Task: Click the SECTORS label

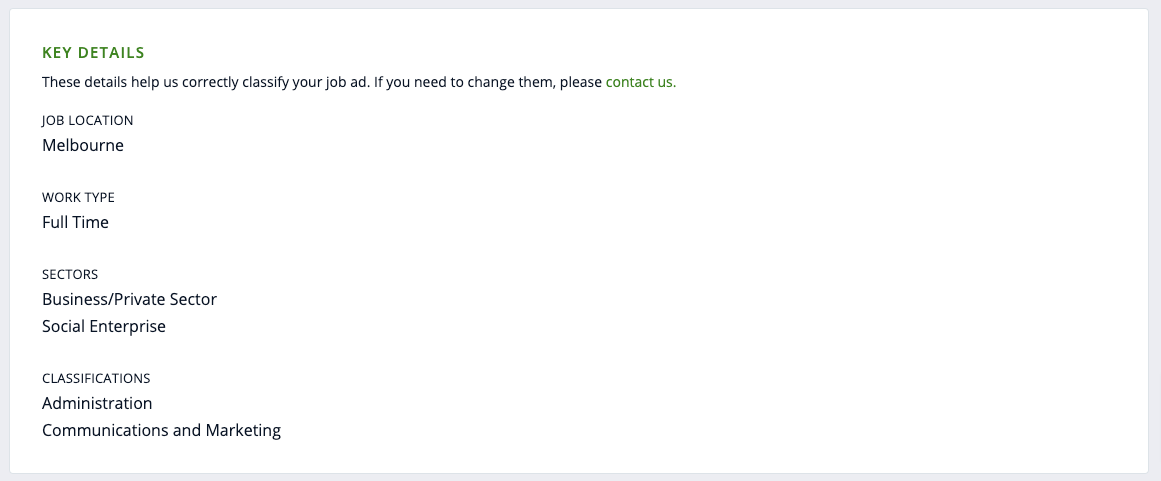Action: 70,274
